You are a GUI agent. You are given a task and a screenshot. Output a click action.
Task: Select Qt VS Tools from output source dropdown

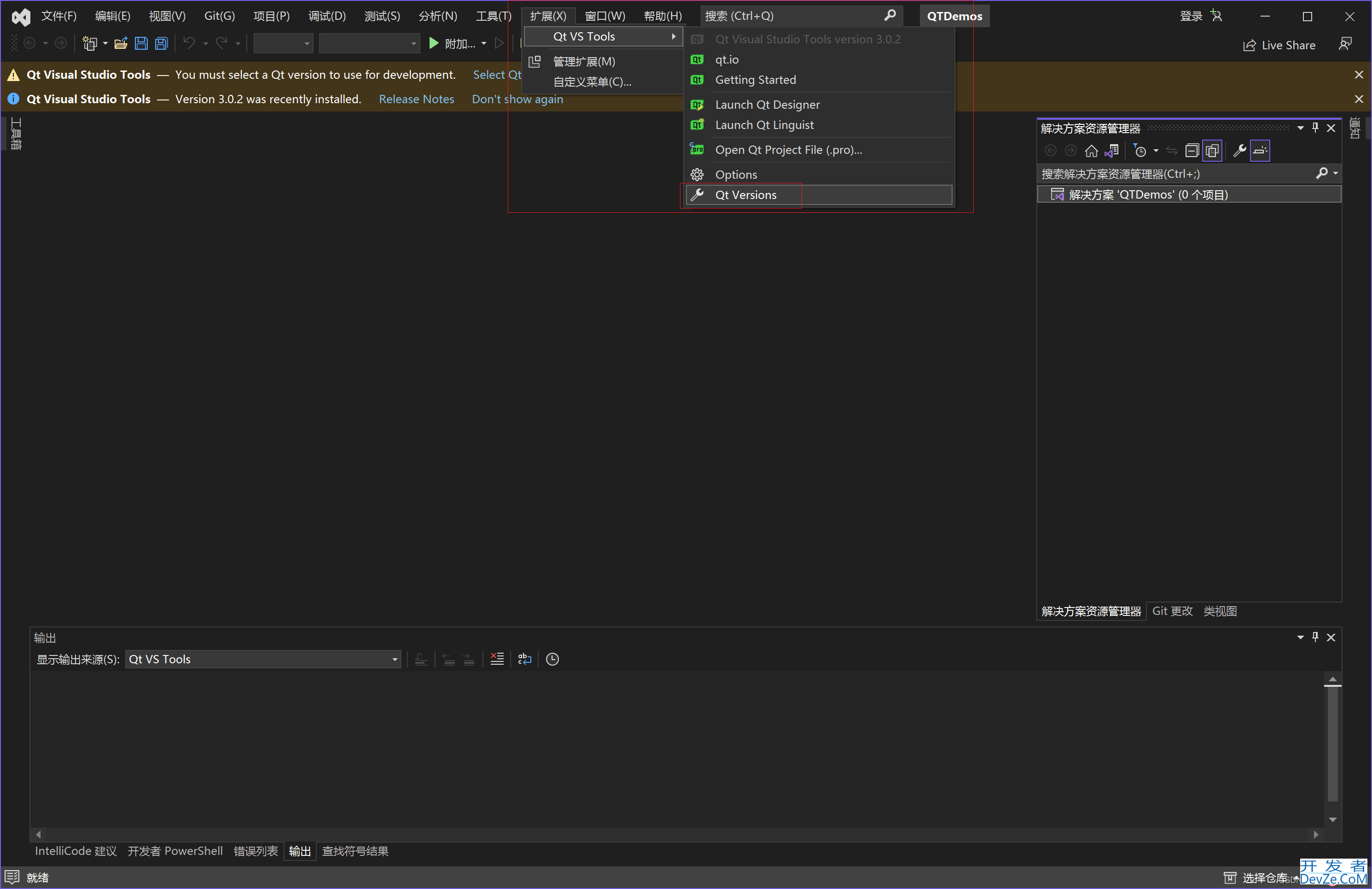click(x=262, y=658)
